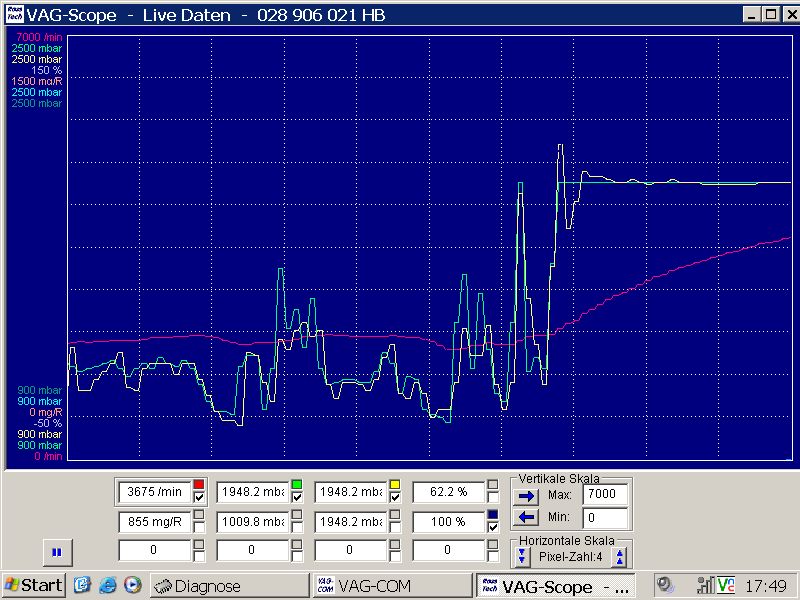Screen dimensions: 800x600
Task: Click the red color swatch for RPM
Action: click(x=199, y=485)
